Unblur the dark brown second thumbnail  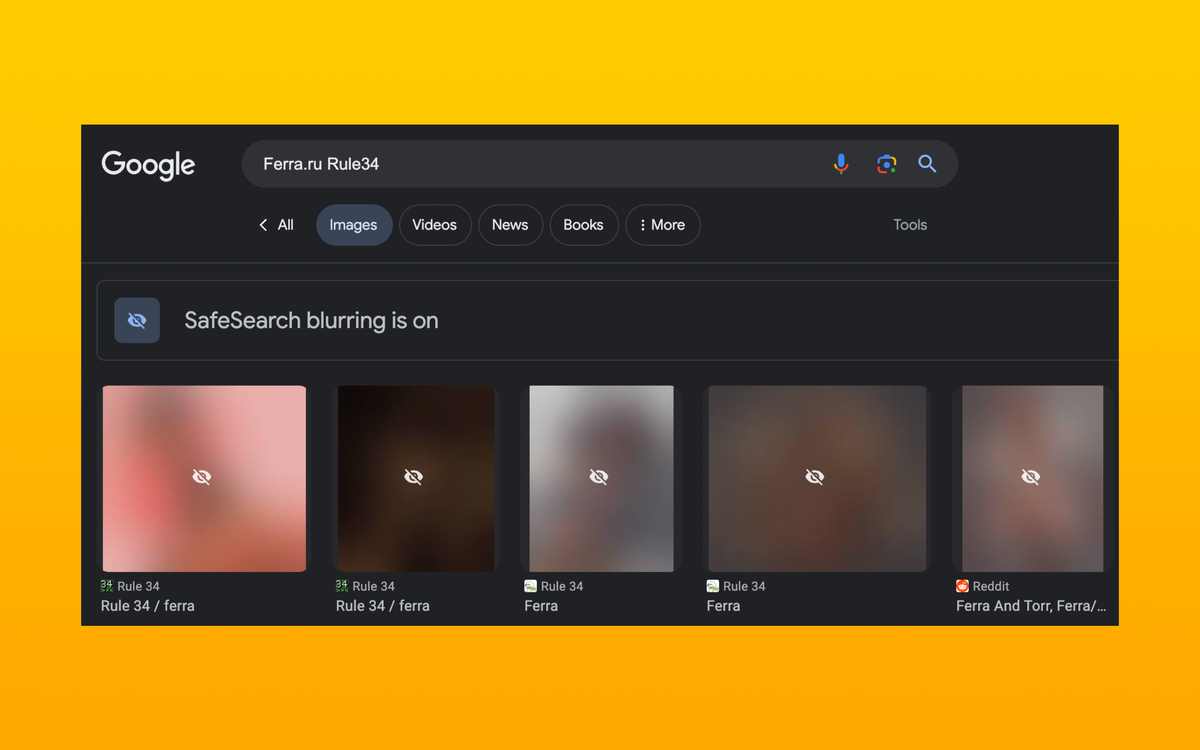[416, 478]
